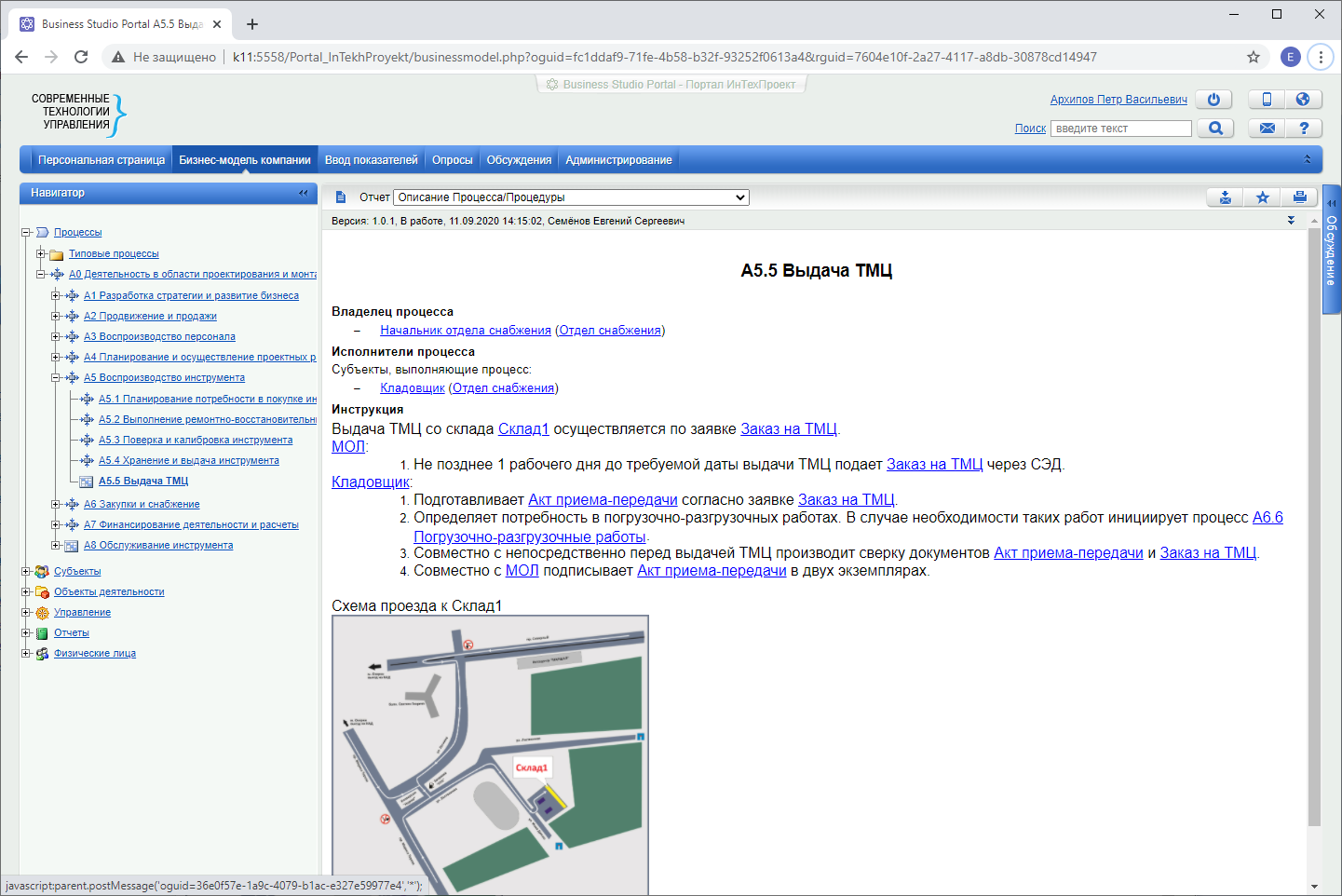Expand the A6 Закупки и снабжение node
Image resolution: width=1342 pixels, height=896 pixels.
(56, 504)
